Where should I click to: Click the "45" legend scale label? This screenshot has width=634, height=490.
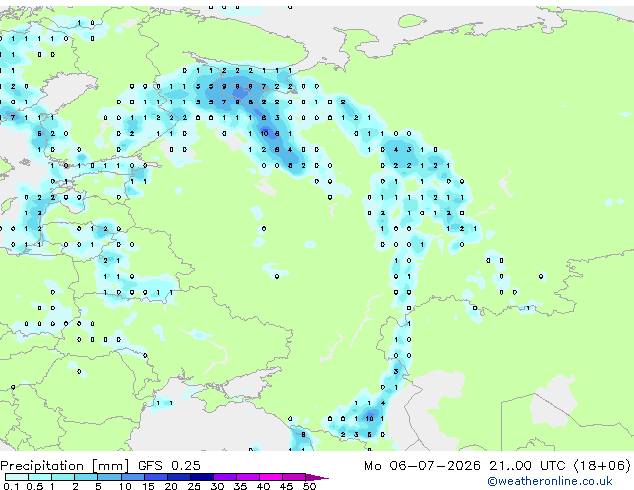[x=286, y=486]
